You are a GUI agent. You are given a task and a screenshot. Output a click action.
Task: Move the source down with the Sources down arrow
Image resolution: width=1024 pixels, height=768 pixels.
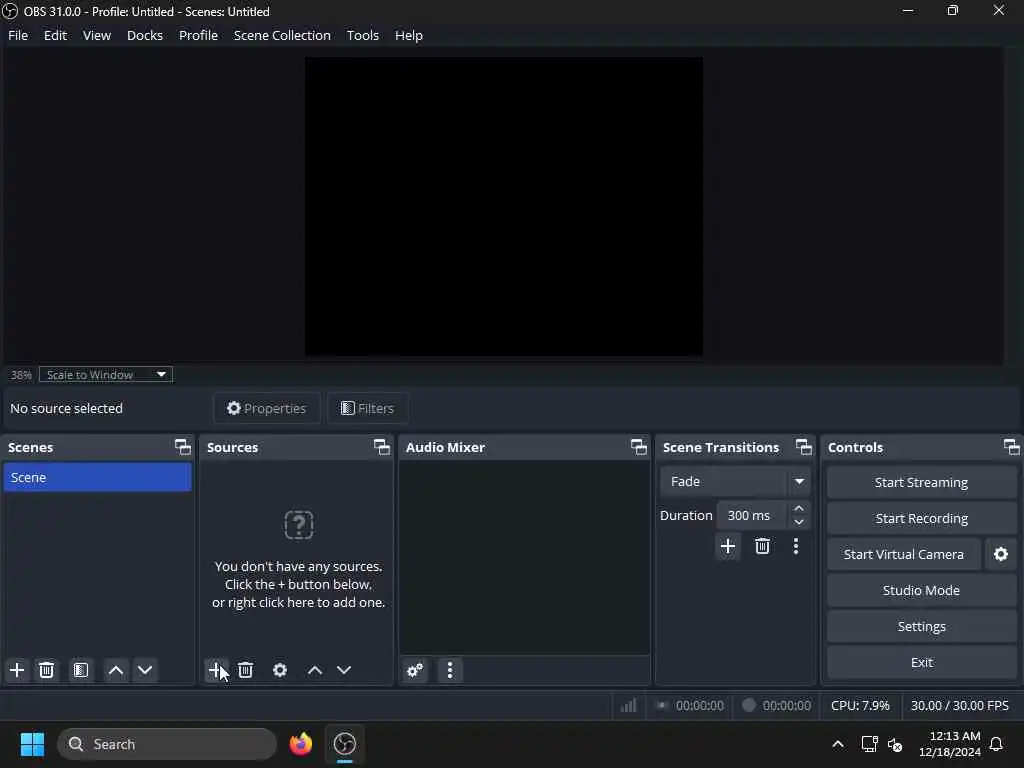[344, 670]
